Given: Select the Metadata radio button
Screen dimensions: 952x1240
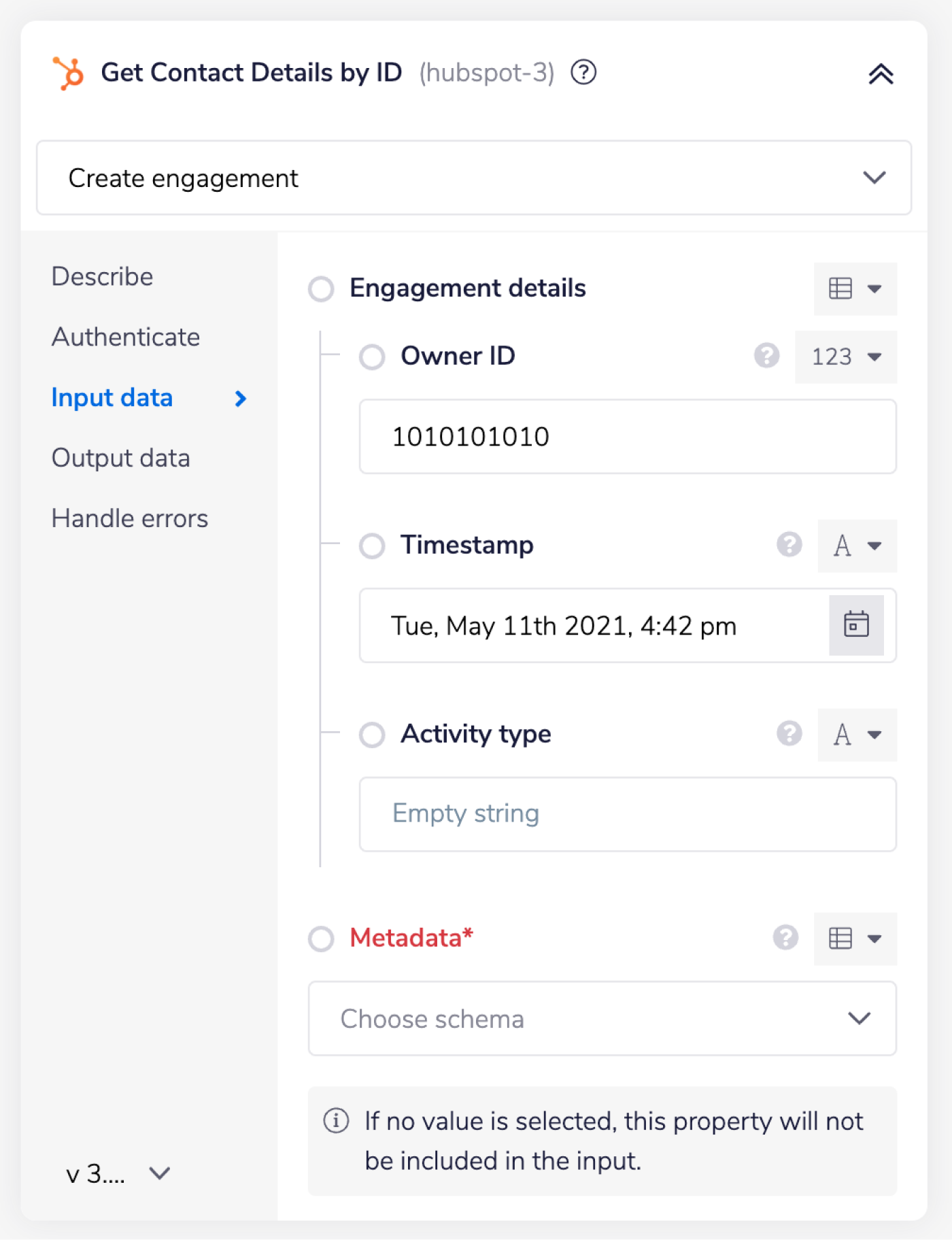Looking at the screenshot, I should (321, 939).
